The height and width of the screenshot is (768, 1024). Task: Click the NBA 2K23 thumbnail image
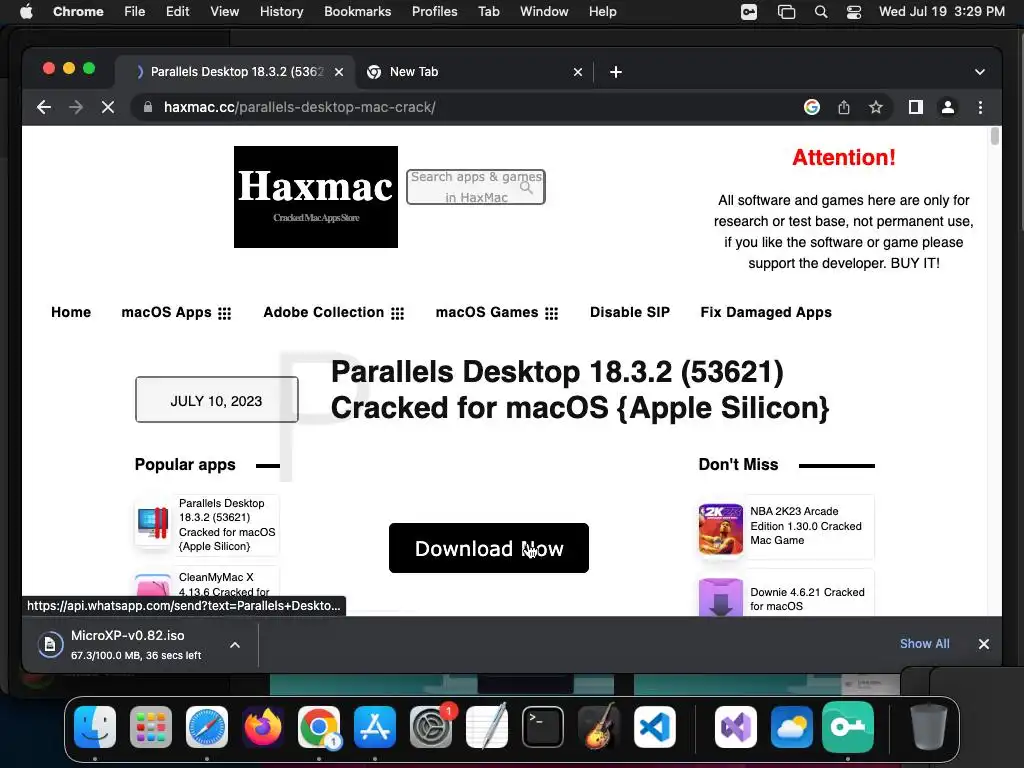pyautogui.click(x=720, y=529)
